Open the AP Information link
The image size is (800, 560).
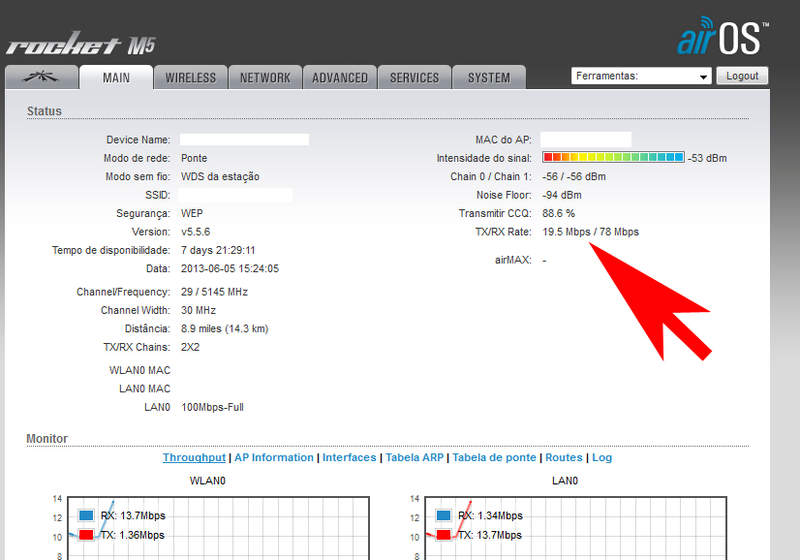point(274,457)
